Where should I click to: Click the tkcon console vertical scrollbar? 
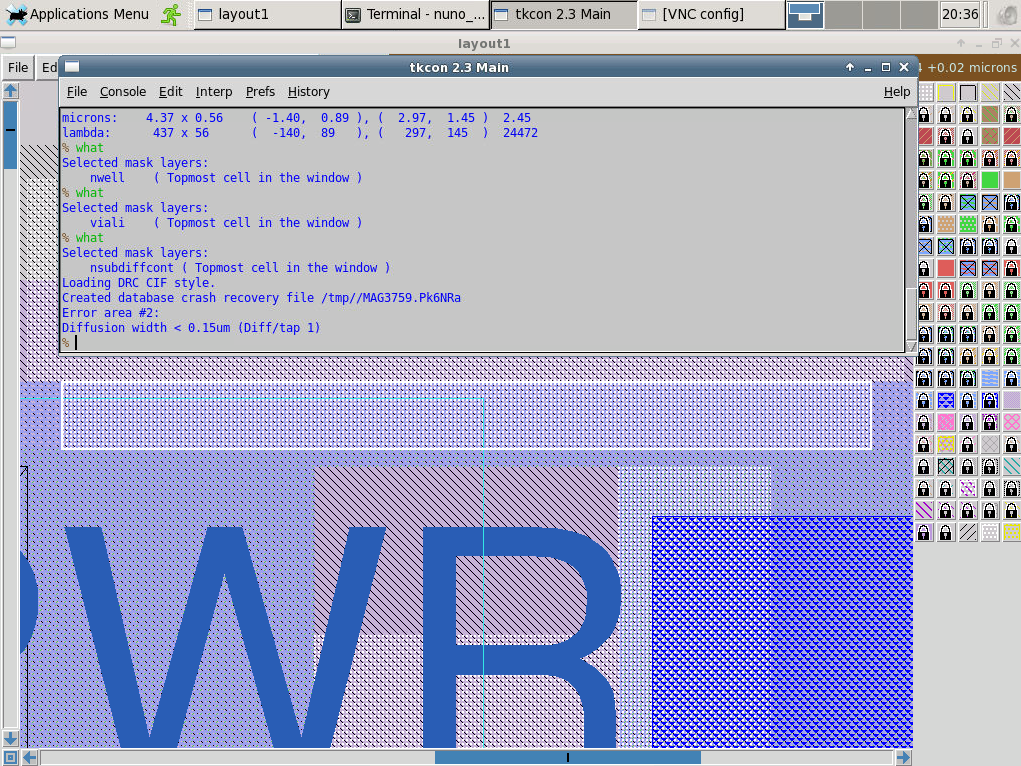click(x=911, y=229)
